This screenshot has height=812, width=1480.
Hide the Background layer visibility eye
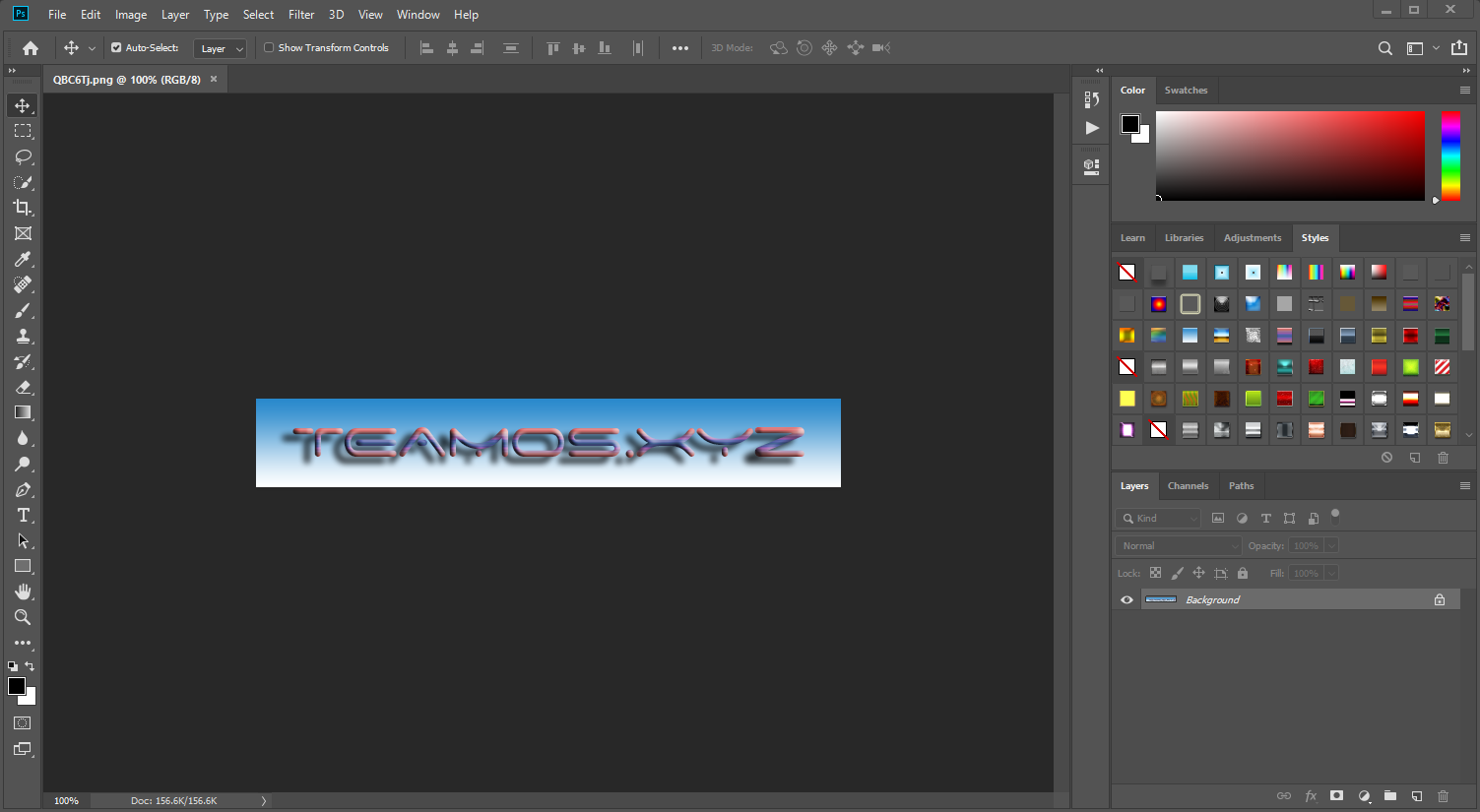click(x=1126, y=599)
